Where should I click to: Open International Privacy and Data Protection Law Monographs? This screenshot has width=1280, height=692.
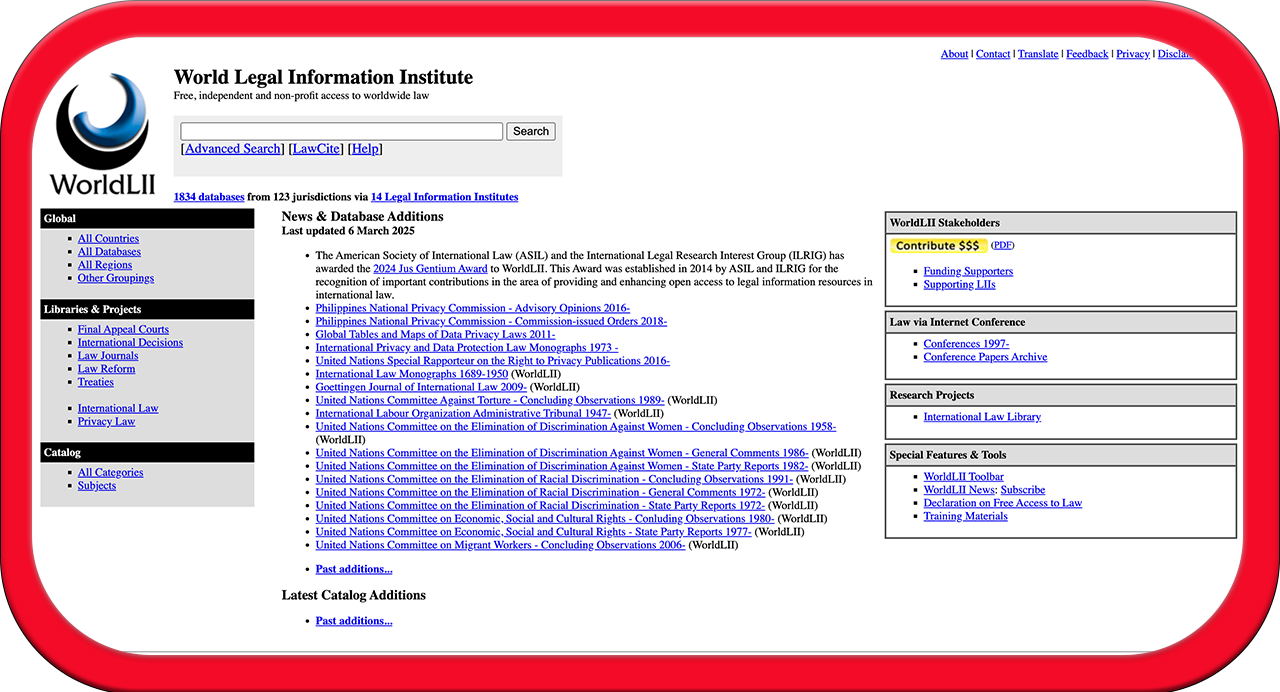[467, 348]
